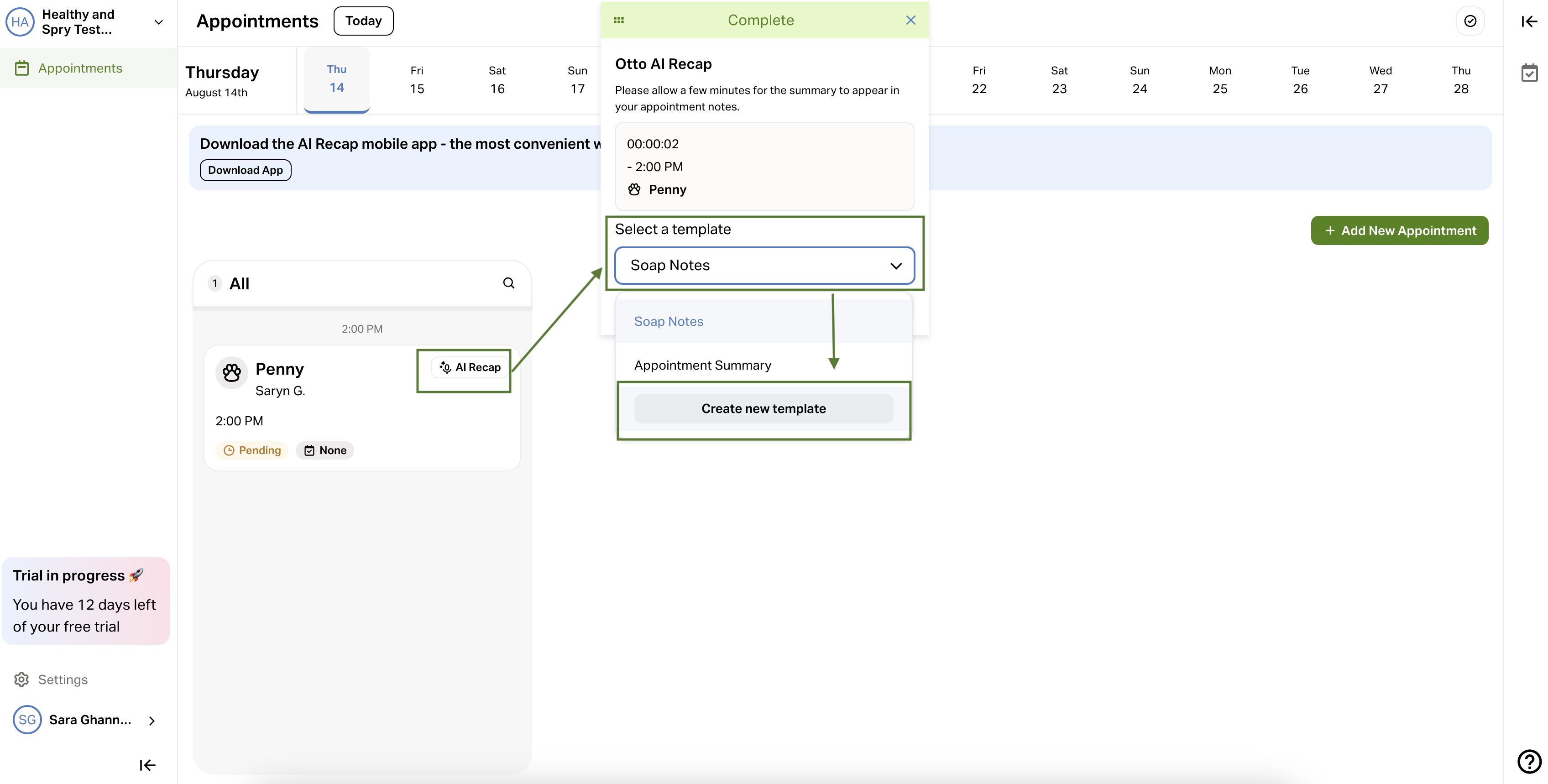Screen dimensions: 1548x784
Task: Click Add New Appointment button
Action: tap(1399, 231)
